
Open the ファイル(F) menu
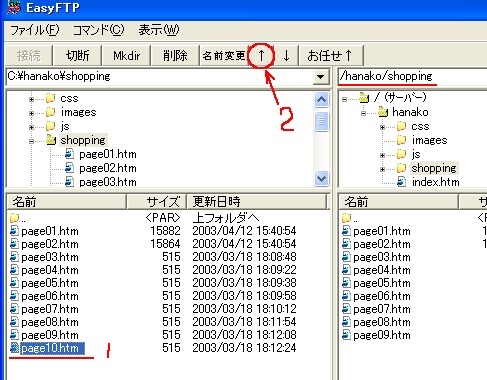[x=35, y=30]
